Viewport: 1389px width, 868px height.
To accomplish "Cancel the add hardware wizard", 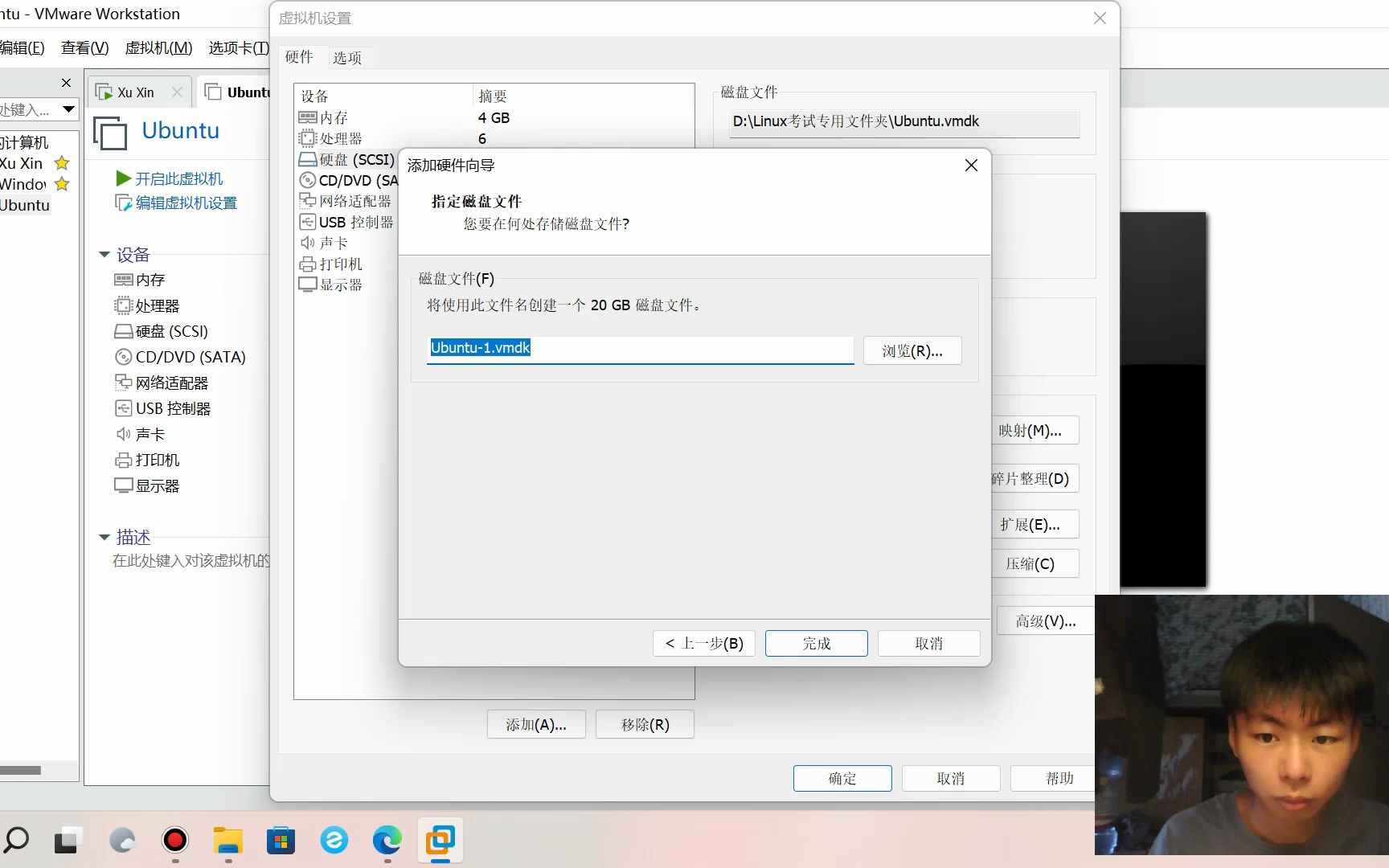I will [928, 643].
